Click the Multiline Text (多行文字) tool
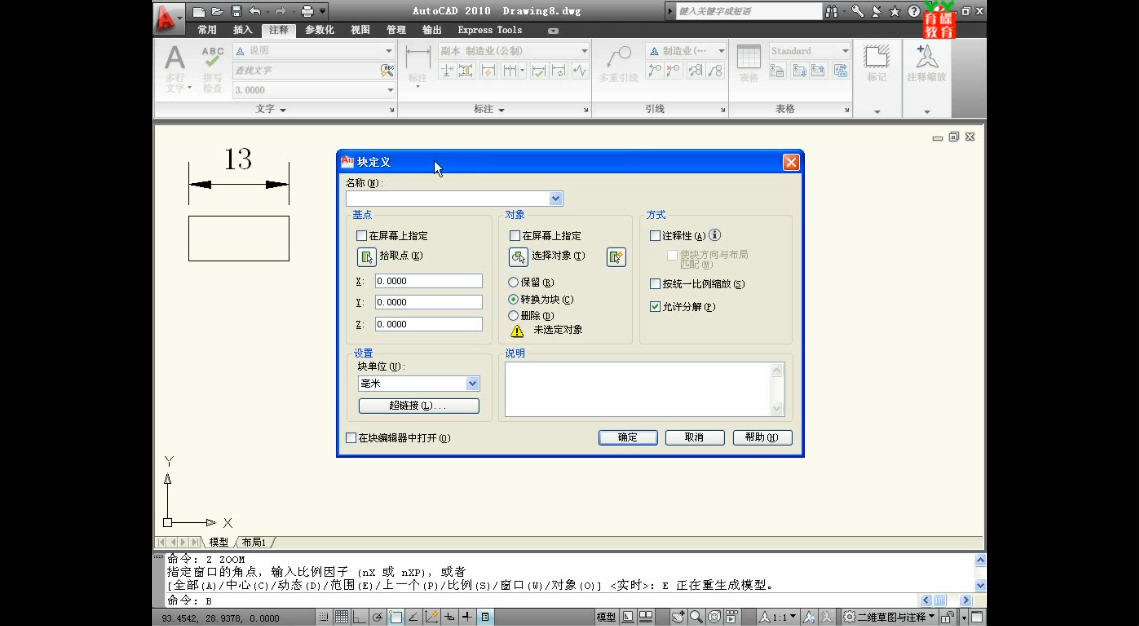Viewport: 1139px width, 626px height. click(174, 68)
